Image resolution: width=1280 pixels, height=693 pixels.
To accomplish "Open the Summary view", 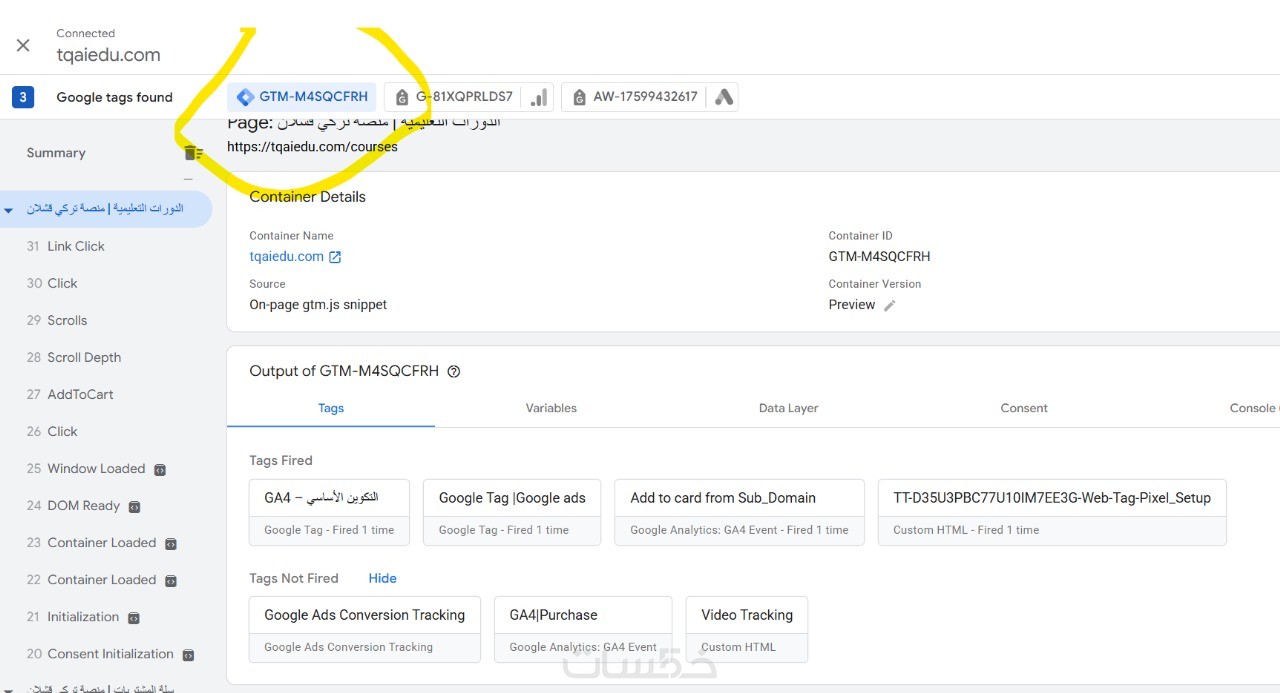I will coord(56,153).
